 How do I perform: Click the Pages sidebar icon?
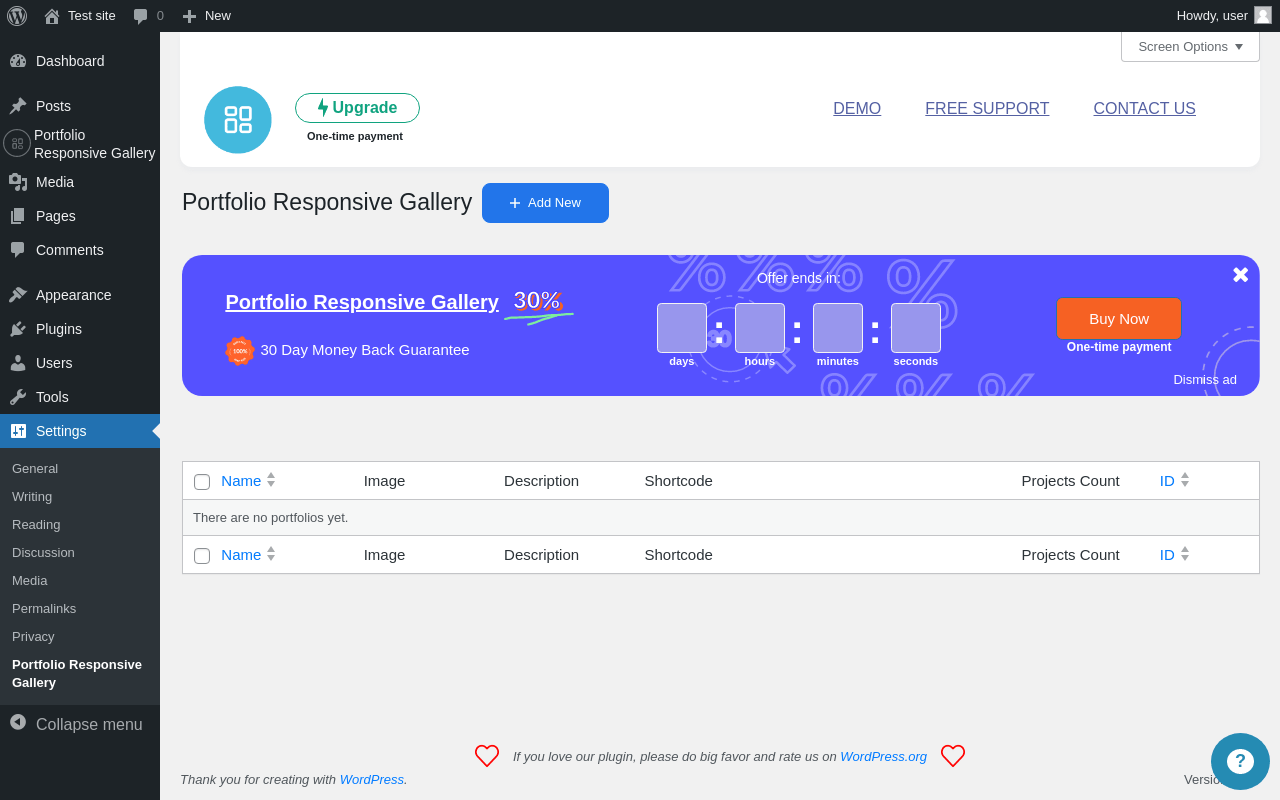18,216
